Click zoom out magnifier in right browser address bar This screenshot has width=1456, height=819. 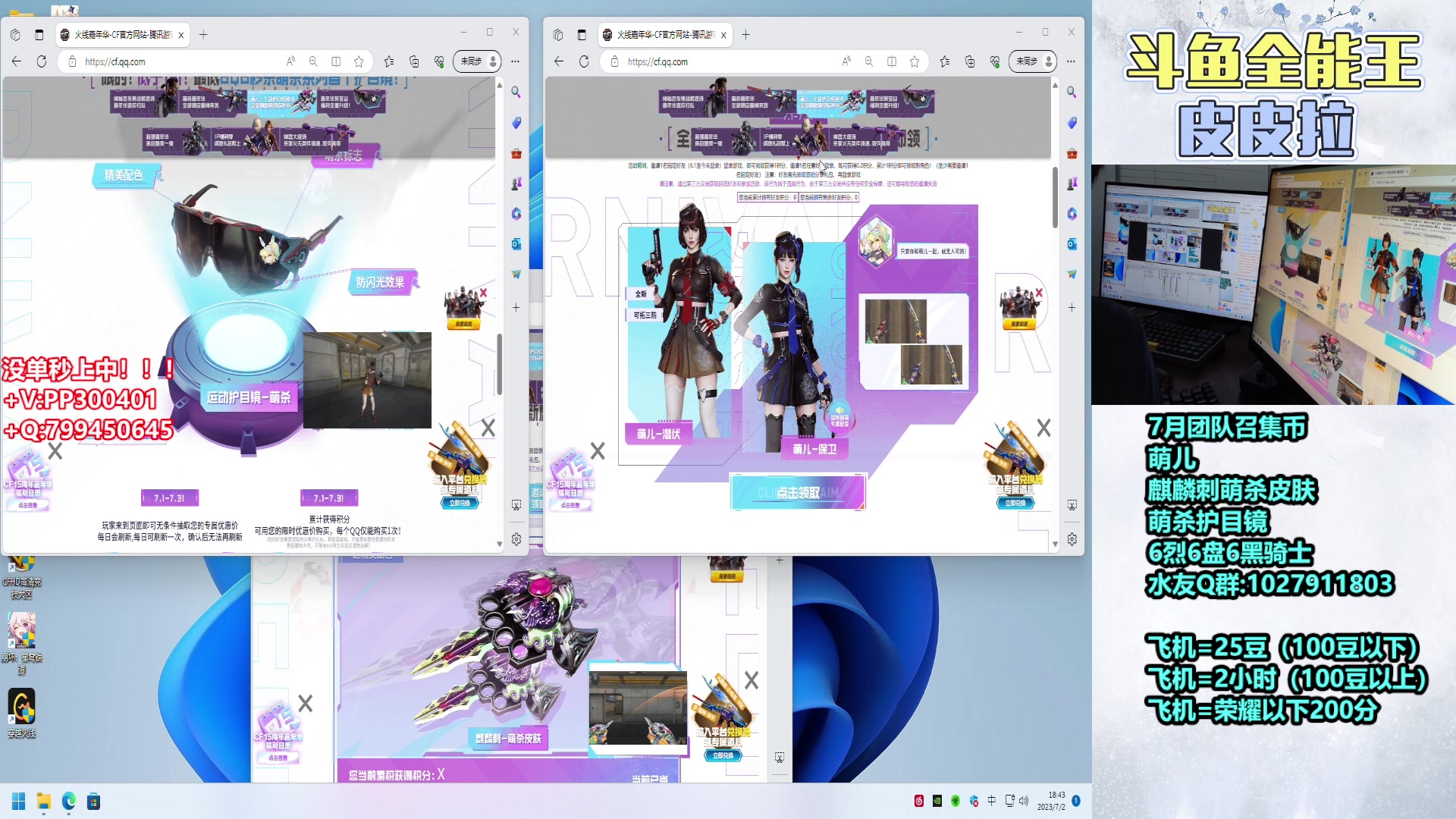869,61
